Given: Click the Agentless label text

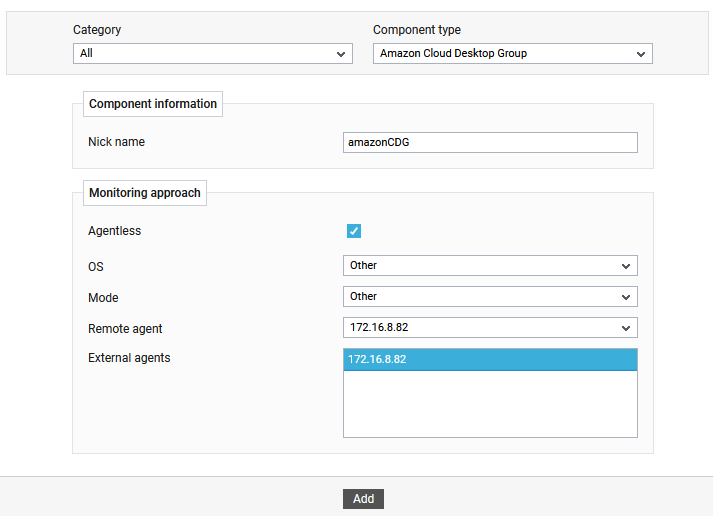Looking at the screenshot, I should 115,231.
